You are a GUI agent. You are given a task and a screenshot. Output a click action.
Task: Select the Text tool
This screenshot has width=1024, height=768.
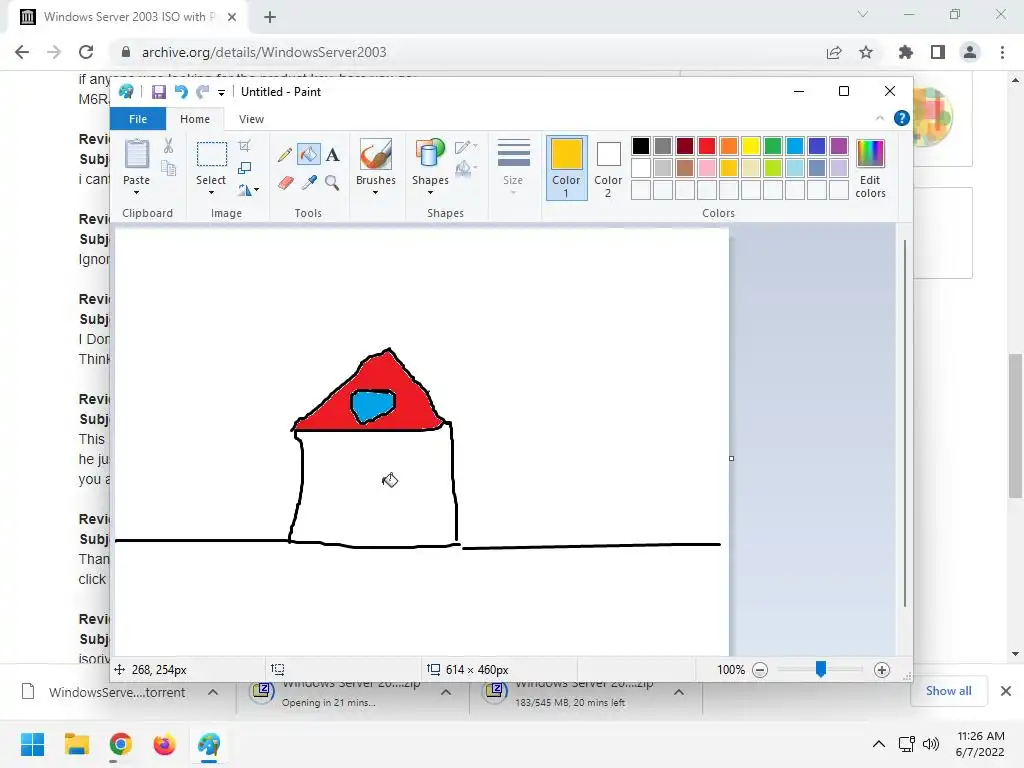tap(332, 155)
